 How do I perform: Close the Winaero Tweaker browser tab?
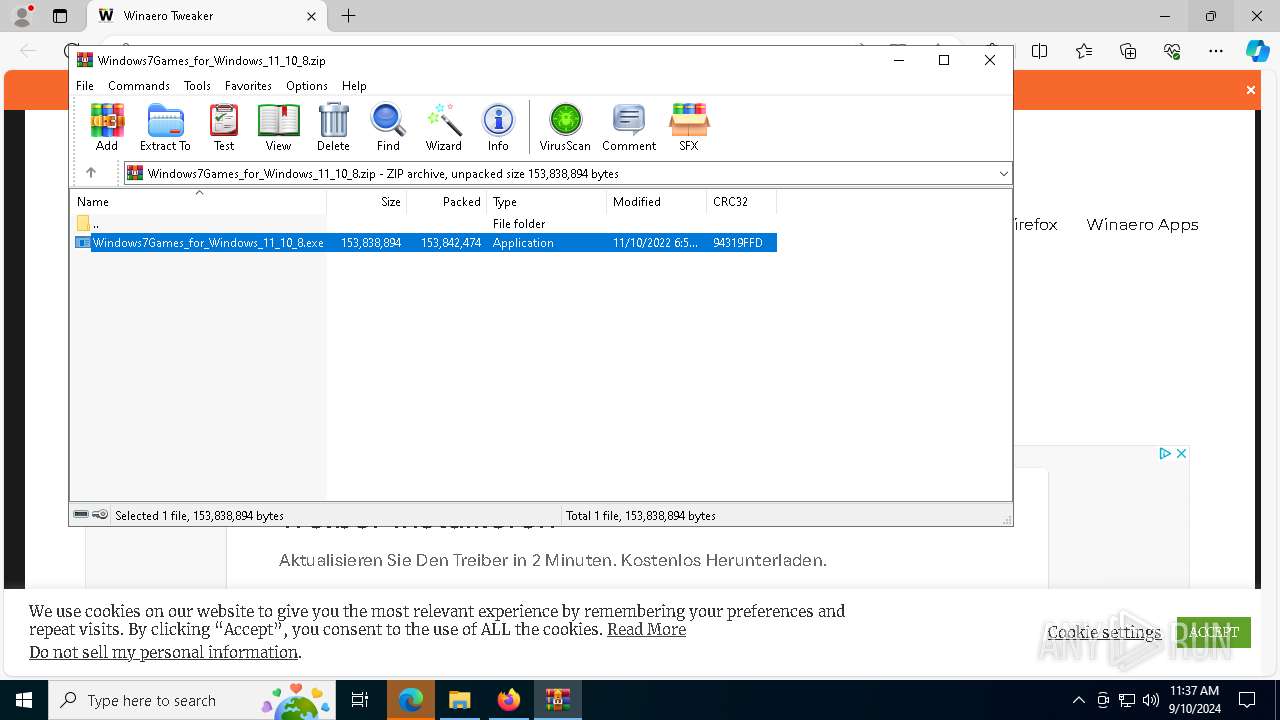pyautogui.click(x=311, y=16)
